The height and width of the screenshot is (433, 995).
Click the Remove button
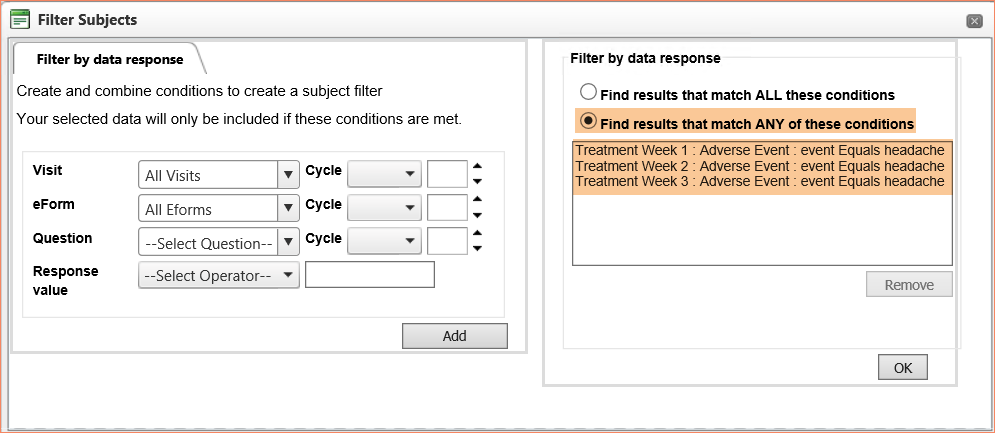point(909,284)
